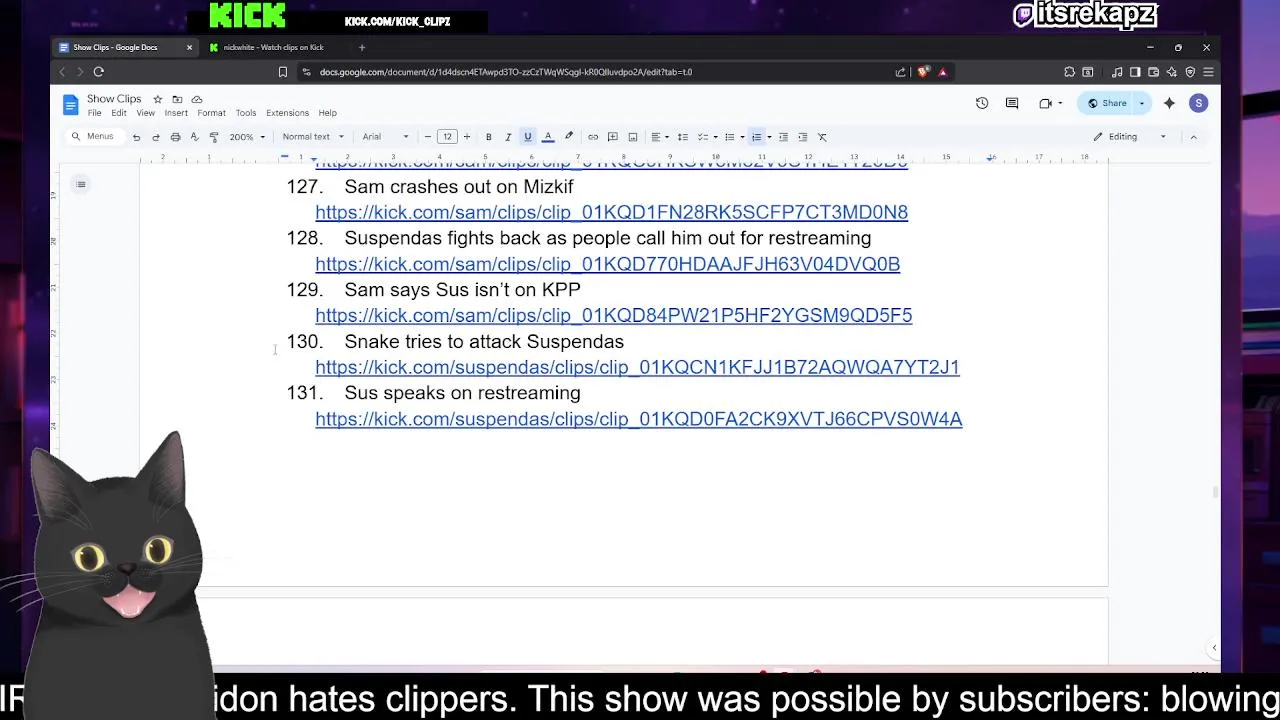Open Brave shields lion icon
The height and width of the screenshot is (720, 1280).
pyautogui.click(x=922, y=72)
